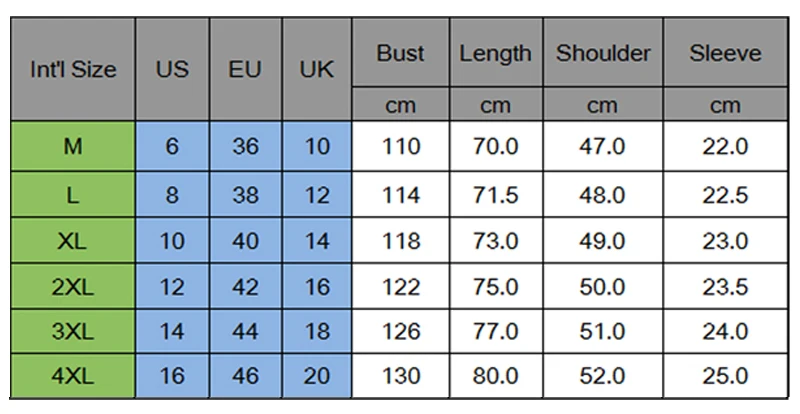
Task: Select bust value 118
Action: (401, 241)
